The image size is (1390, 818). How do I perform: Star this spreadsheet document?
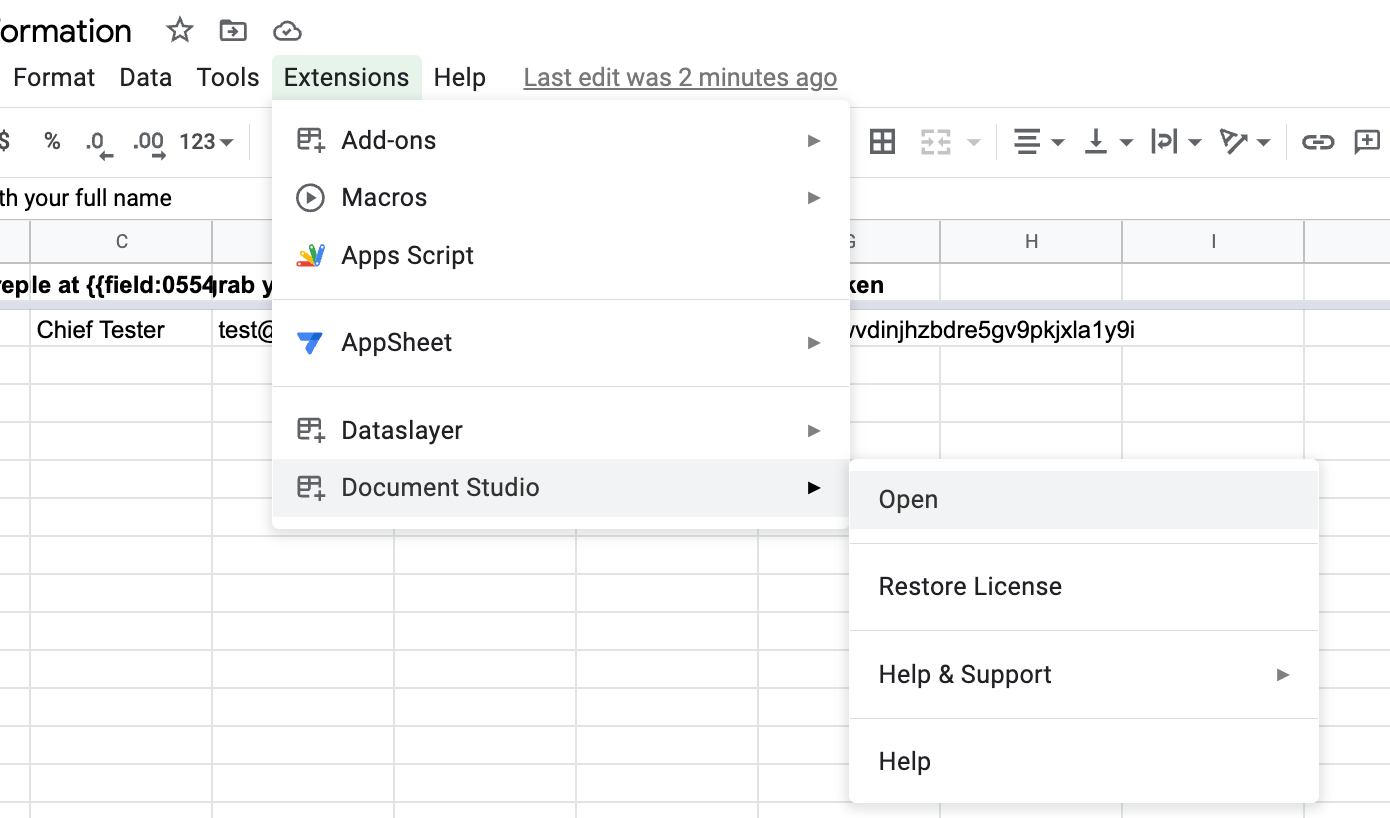coord(179,30)
